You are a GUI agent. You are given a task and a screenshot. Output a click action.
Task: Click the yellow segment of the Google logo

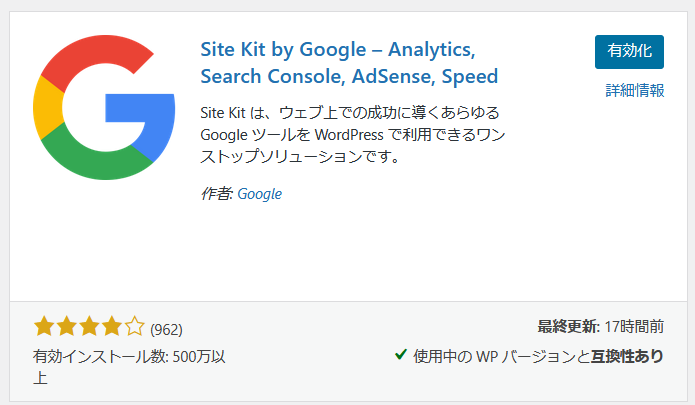click(x=46, y=107)
